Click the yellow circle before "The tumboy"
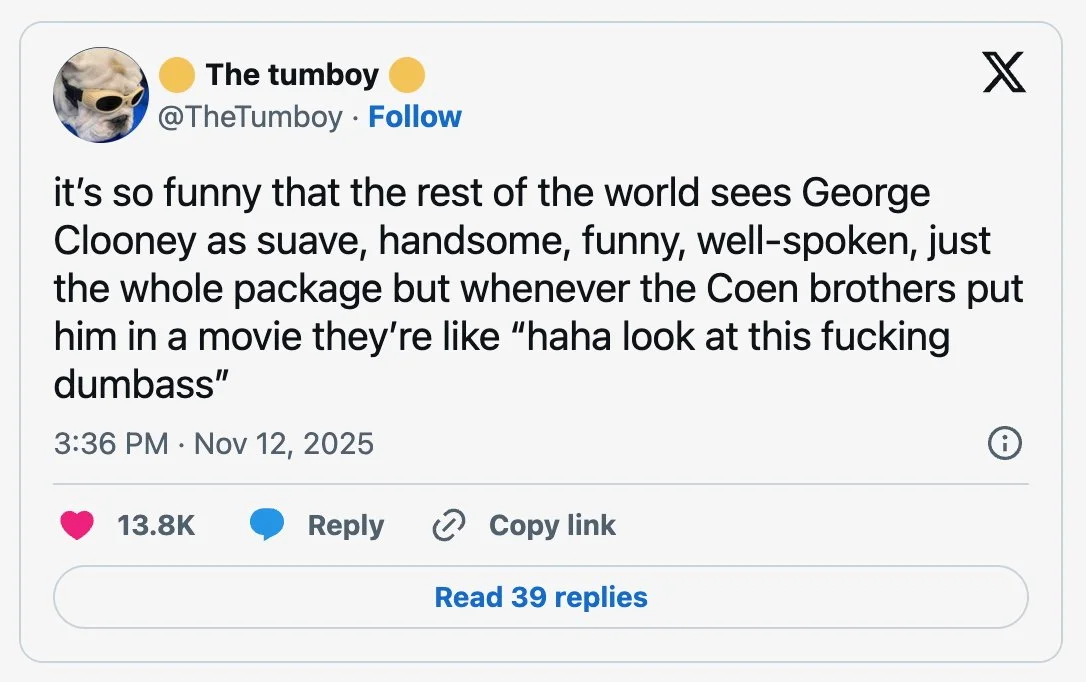 [178, 75]
